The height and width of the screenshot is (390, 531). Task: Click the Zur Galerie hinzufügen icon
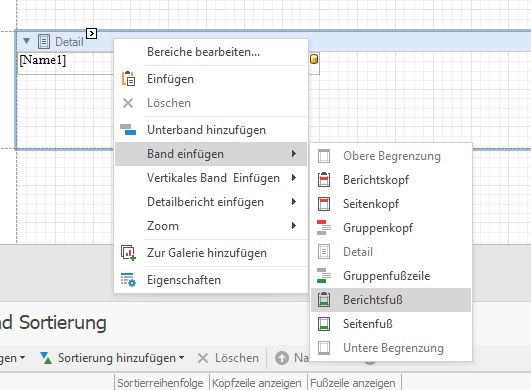click(128, 253)
